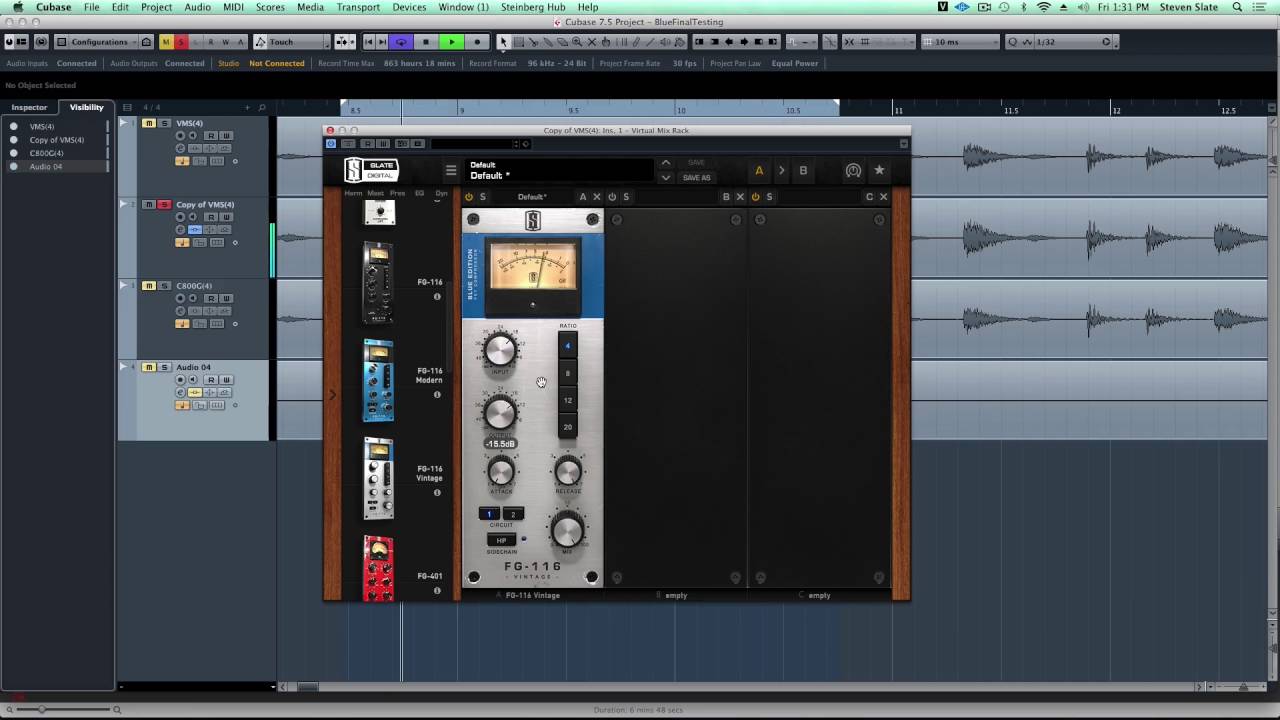Set compressor ratio to 20
1280x720 pixels.
[x=567, y=427]
